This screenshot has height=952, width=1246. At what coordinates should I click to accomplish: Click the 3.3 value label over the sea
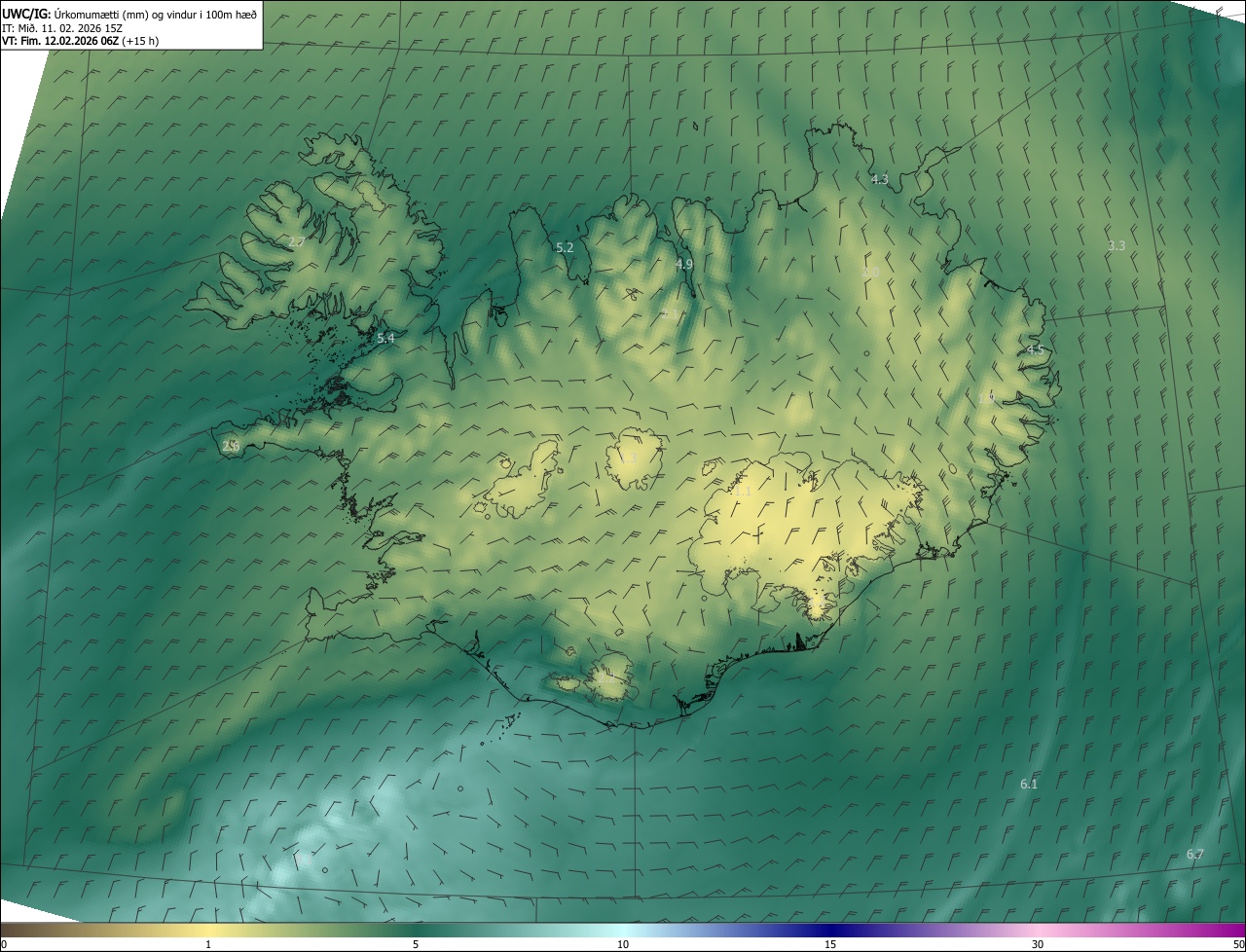click(x=1117, y=246)
